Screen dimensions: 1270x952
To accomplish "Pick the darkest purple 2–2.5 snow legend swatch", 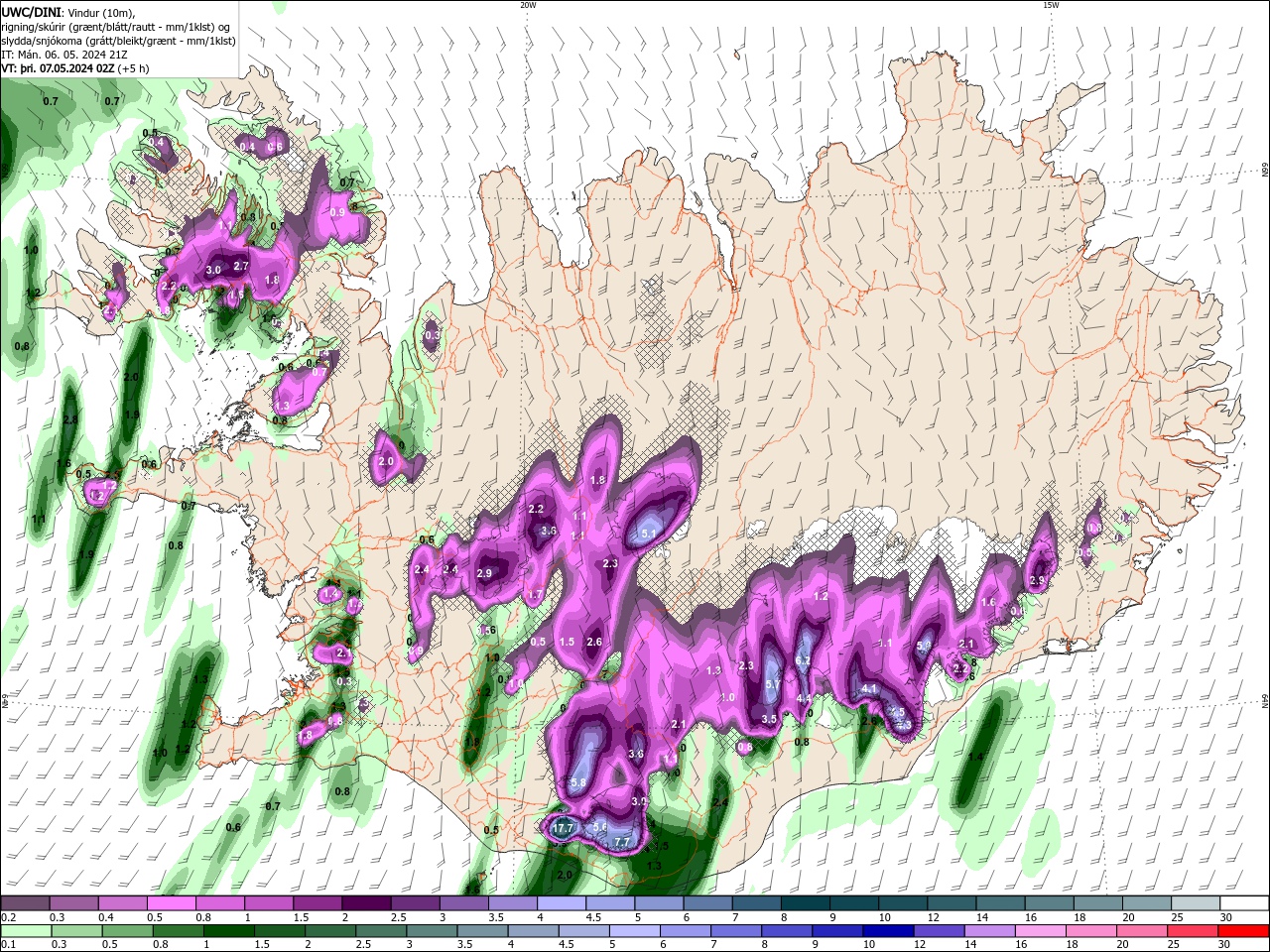I will [x=366, y=903].
